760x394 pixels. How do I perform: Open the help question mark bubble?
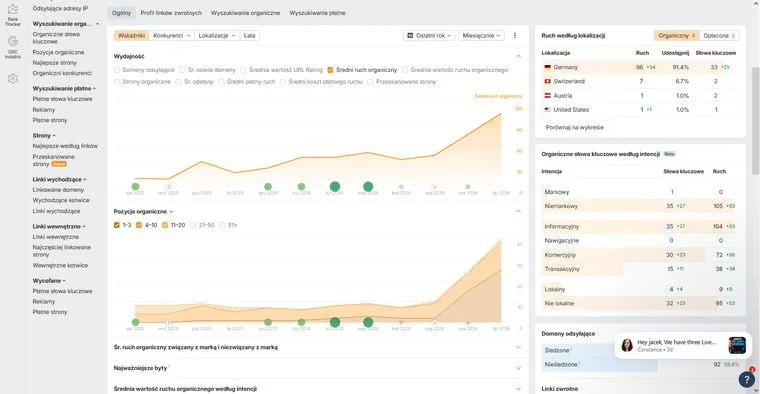point(746,379)
